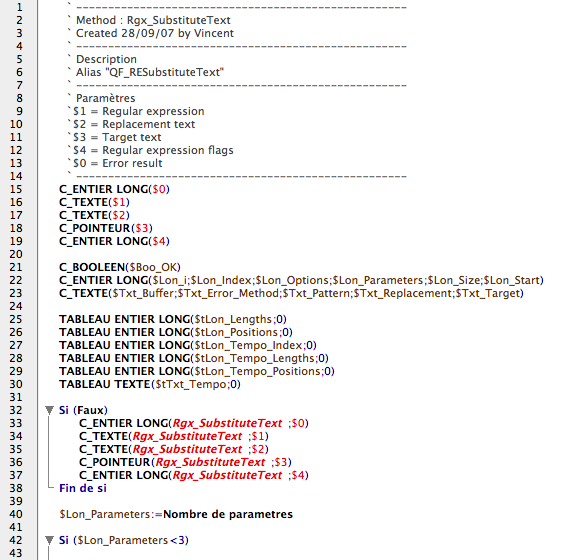Click the TABLEAU TEXTE command on line 30
Image resolution: width=583 pixels, height=560 pixels.
click(x=104, y=384)
